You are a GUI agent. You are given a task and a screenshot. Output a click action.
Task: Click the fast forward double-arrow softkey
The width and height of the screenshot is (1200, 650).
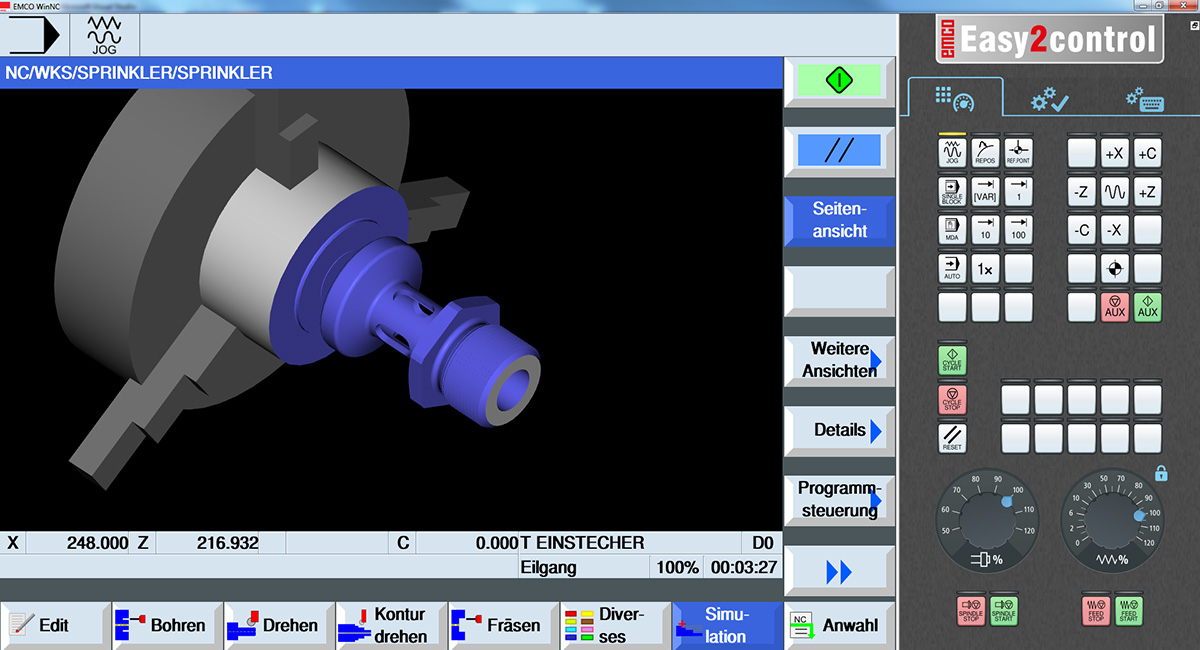[x=839, y=572]
